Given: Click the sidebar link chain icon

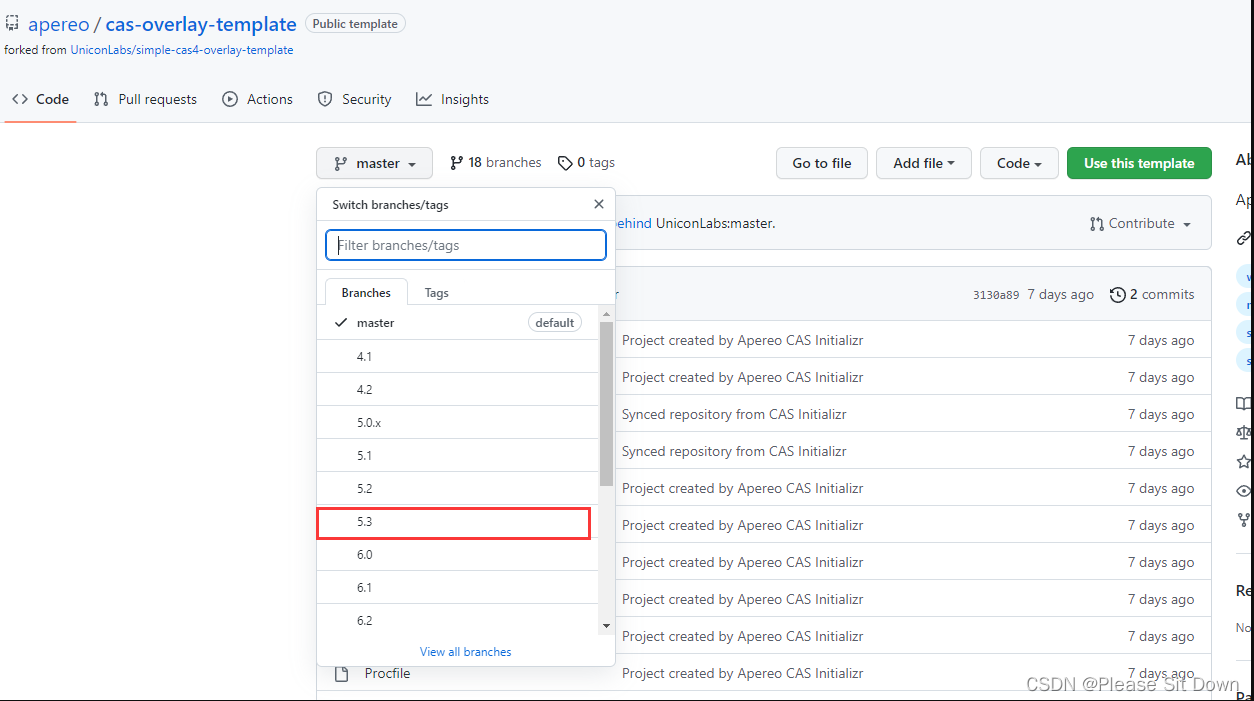Looking at the screenshot, I should pos(1244,238).
